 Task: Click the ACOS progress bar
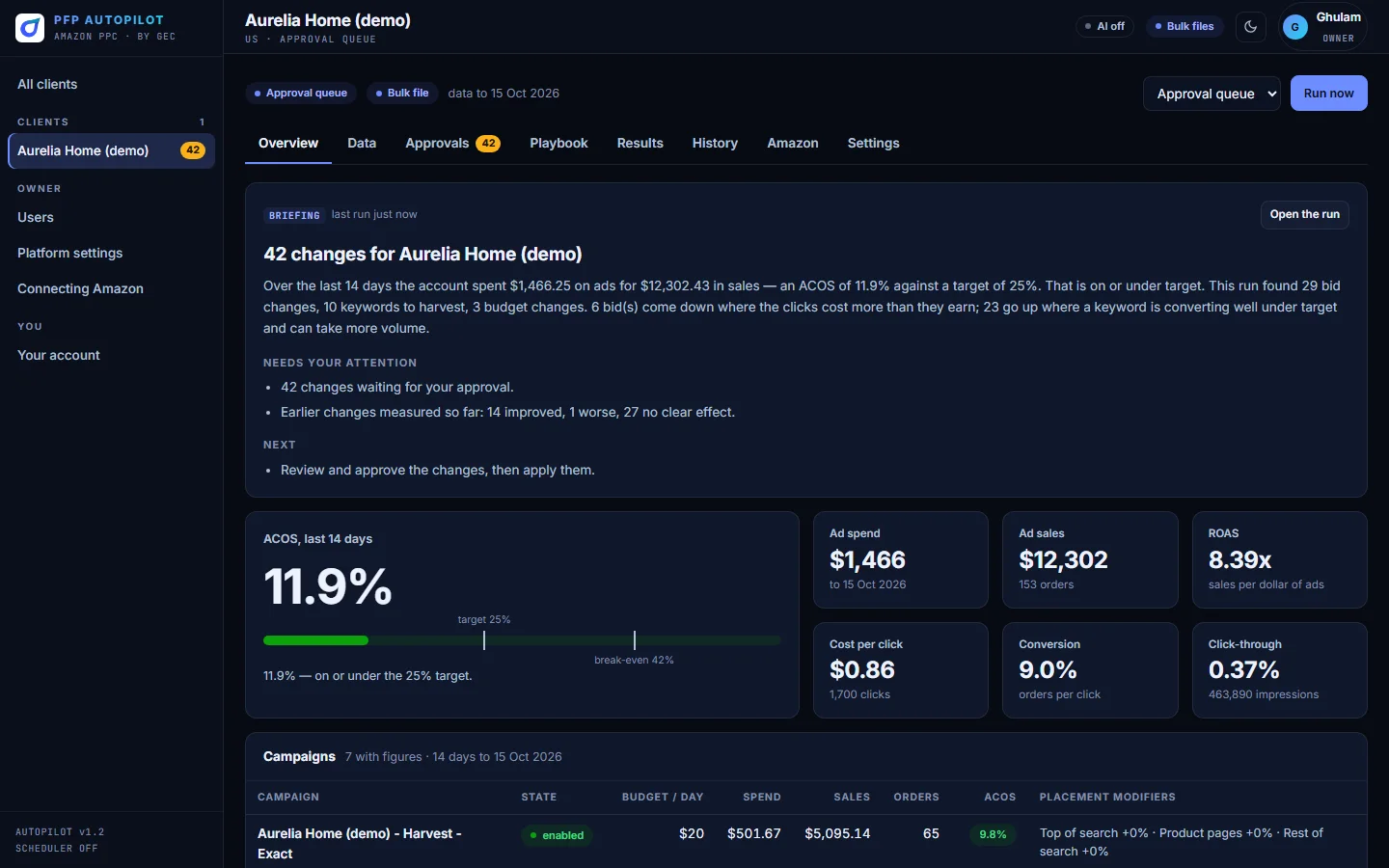click(522, 640)
